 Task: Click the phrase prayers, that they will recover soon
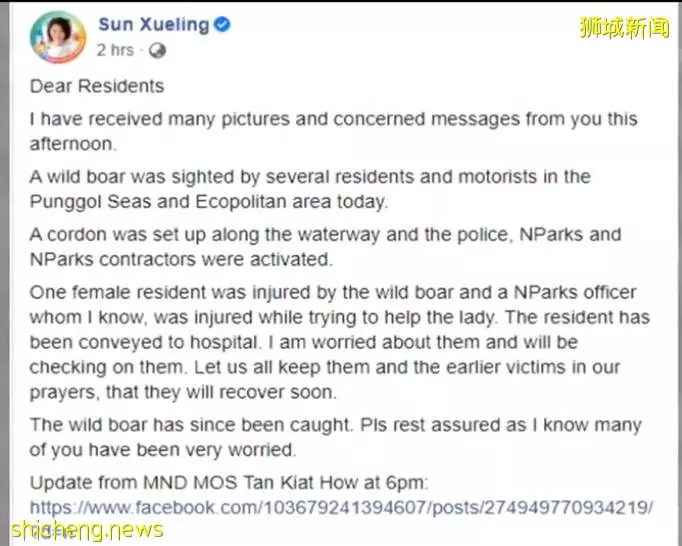click(x=183, y=392)
